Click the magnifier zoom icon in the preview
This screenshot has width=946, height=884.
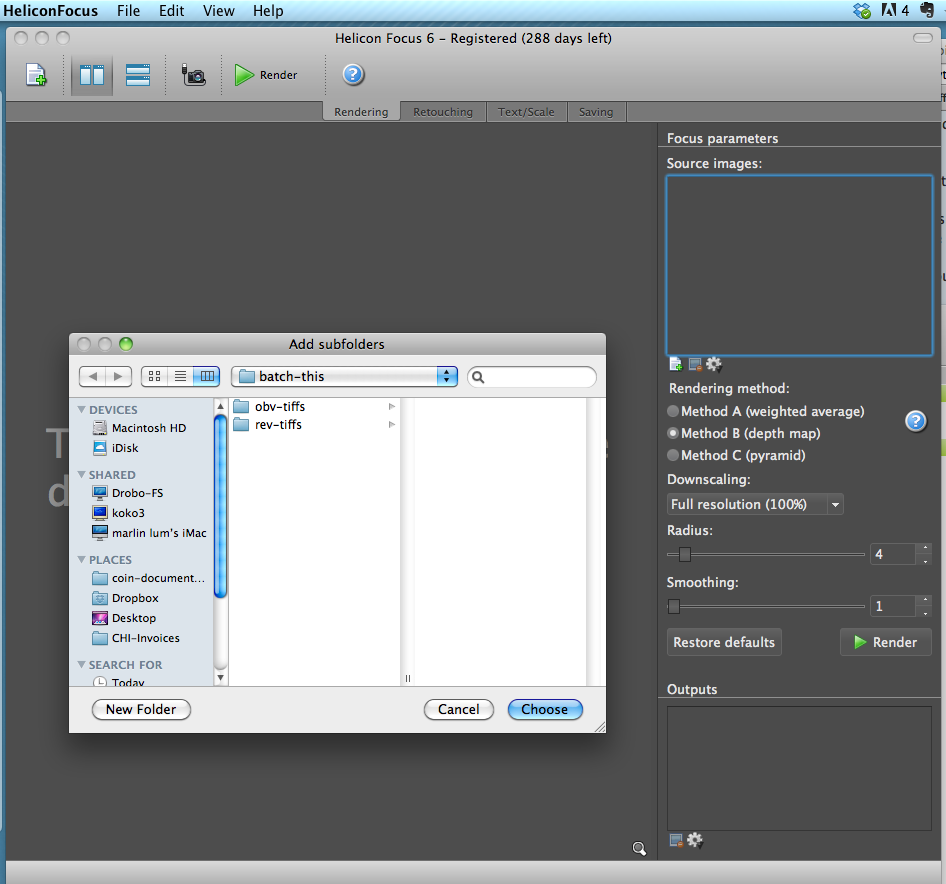[639, 848]
